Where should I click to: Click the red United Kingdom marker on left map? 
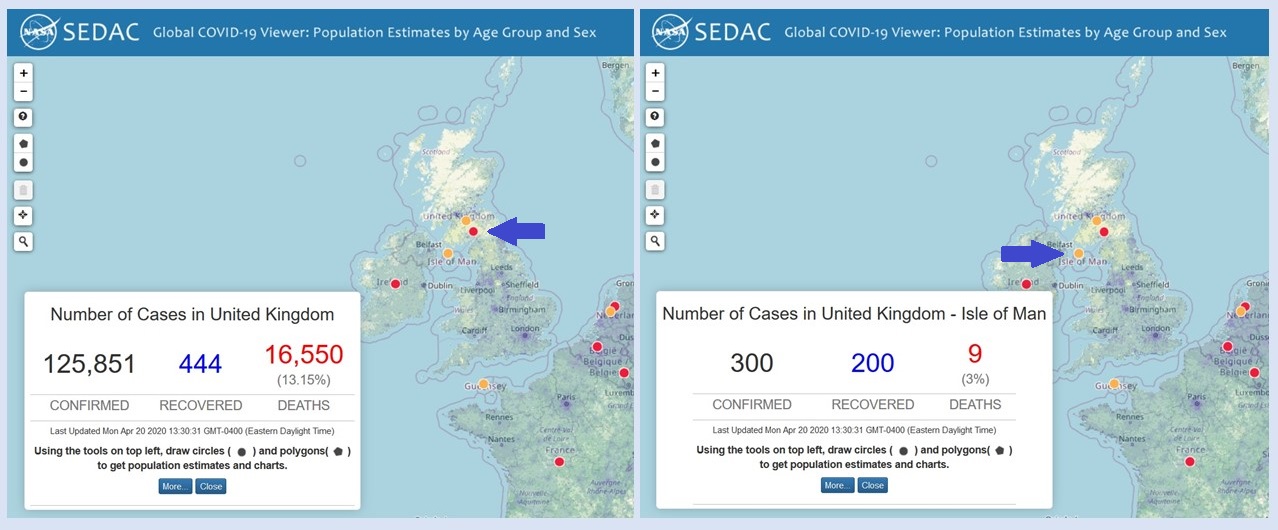coord(473,232)
